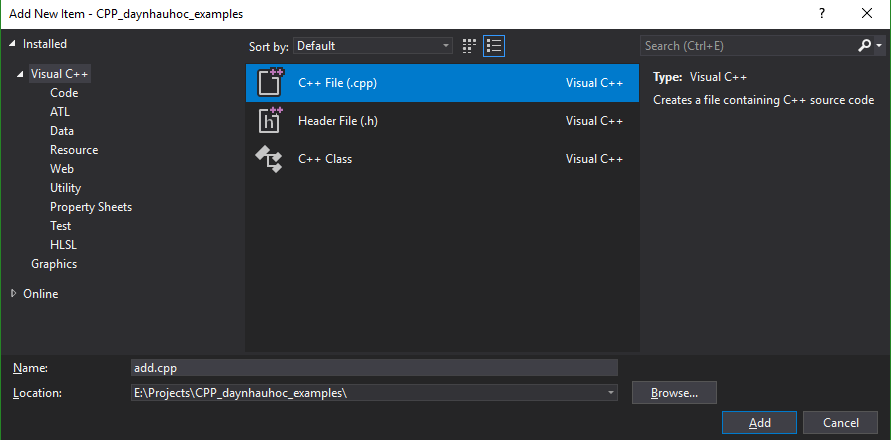Close the Add New Item dialog
The height and width of the screenshot is (440, 891).
tap(867, 14)
